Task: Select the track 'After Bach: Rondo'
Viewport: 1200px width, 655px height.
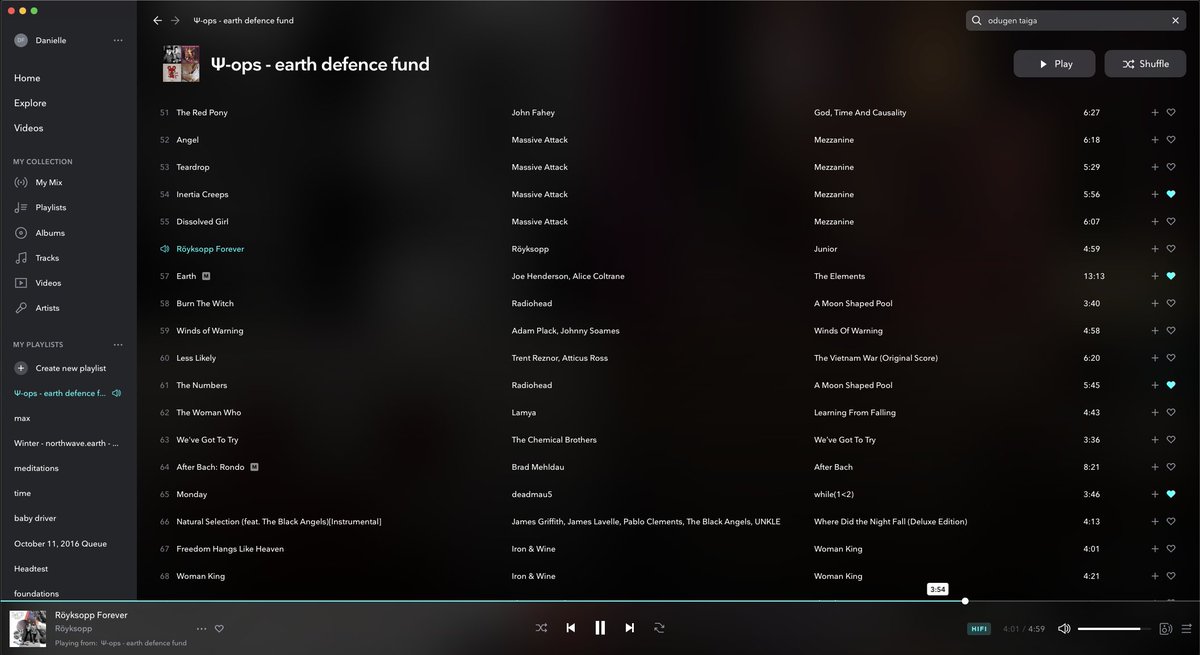Action: pyautogui.click(x=210, y=467)
